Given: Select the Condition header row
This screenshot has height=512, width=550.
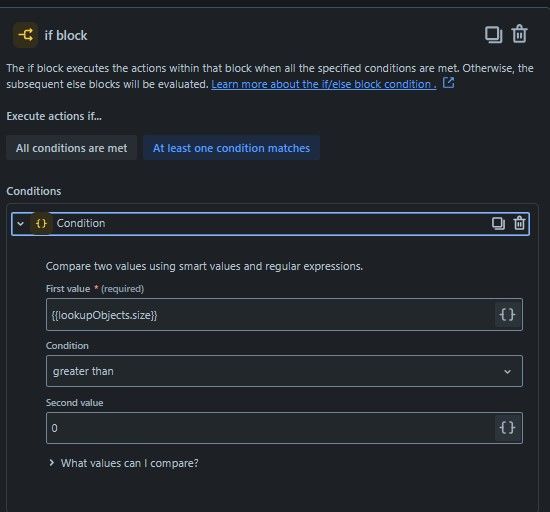Looking at the screenshot, I should coord(270,223).
